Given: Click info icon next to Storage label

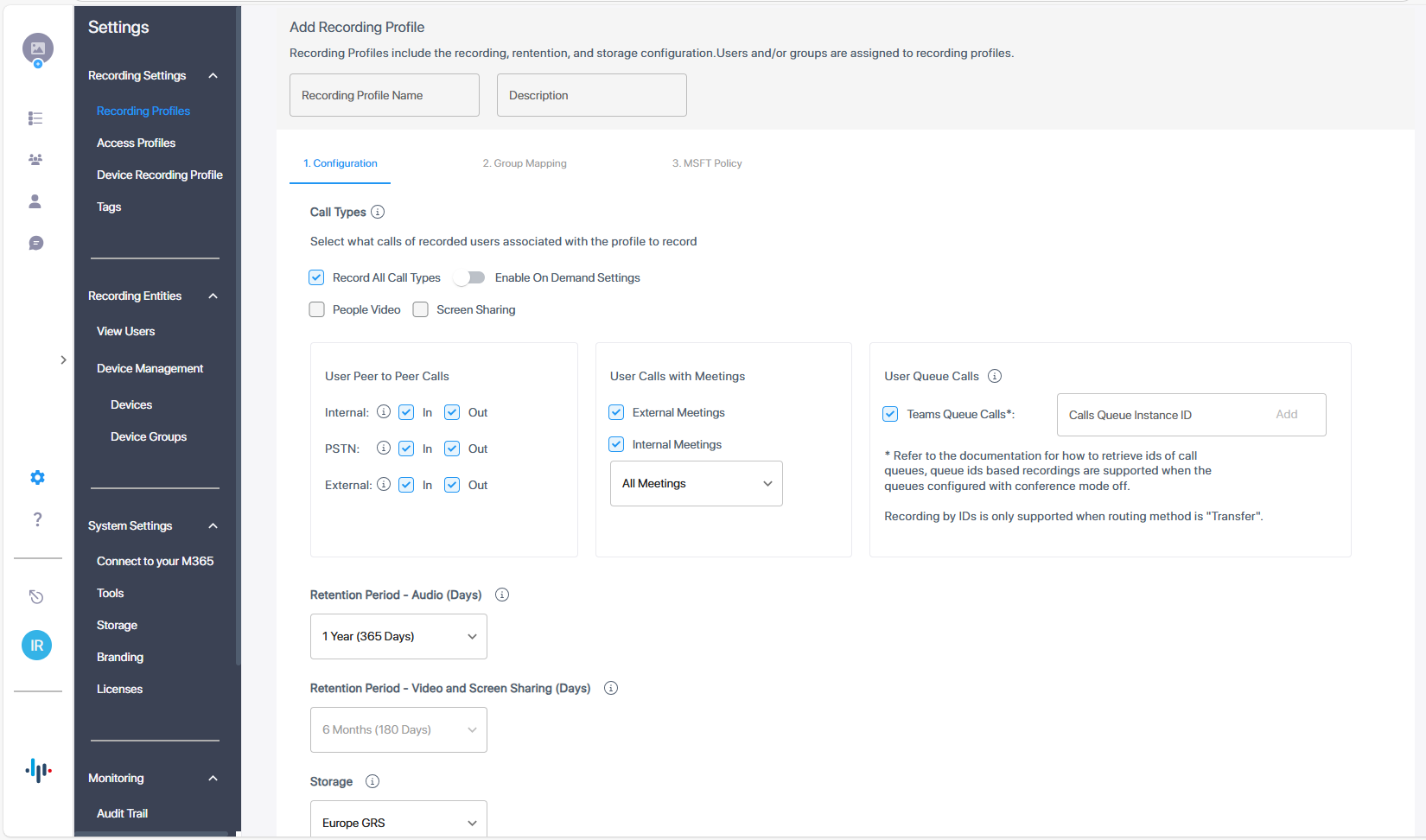Looking at the screenshot, I should [x=372, y=781].
